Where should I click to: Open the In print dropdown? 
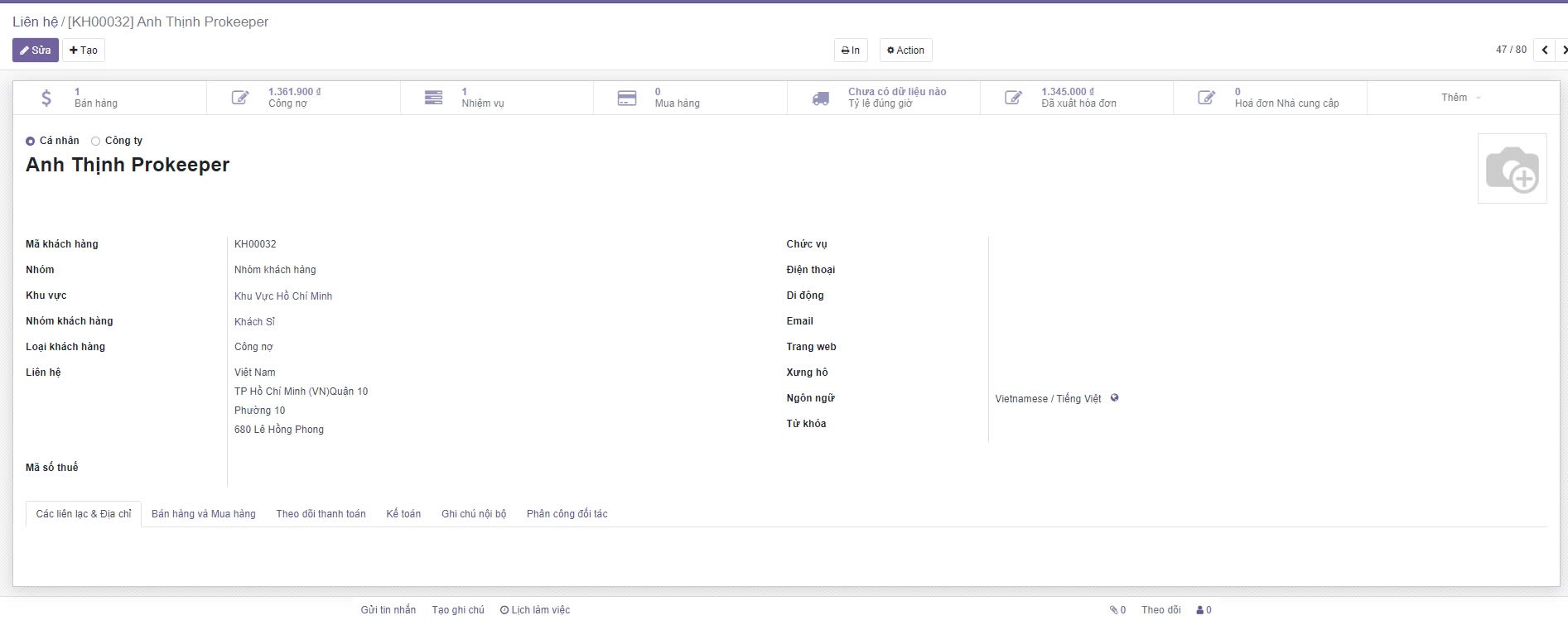851,50
